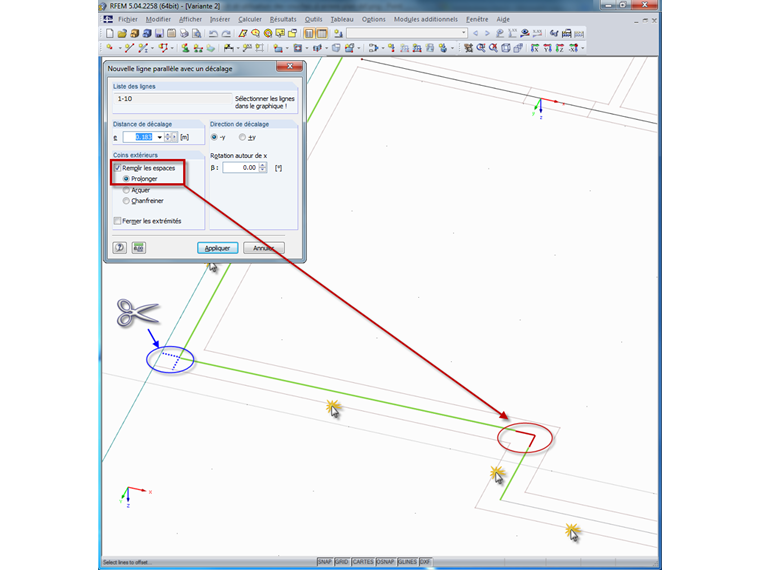Click the next arrow next to load case box
The height and width of the screenshot is (570, 760).
[488, 33]
